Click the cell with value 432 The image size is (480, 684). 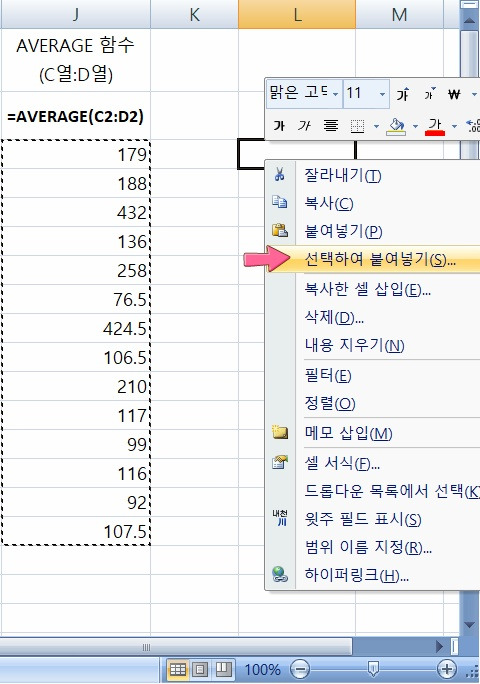point(76,212)
